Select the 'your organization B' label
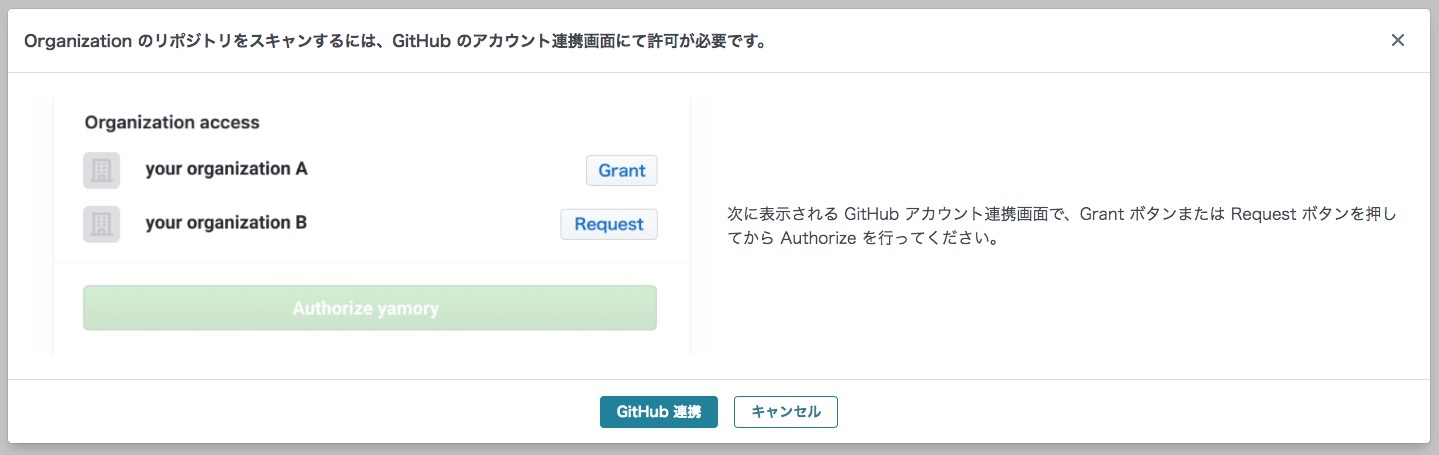 tap(226, 223)
